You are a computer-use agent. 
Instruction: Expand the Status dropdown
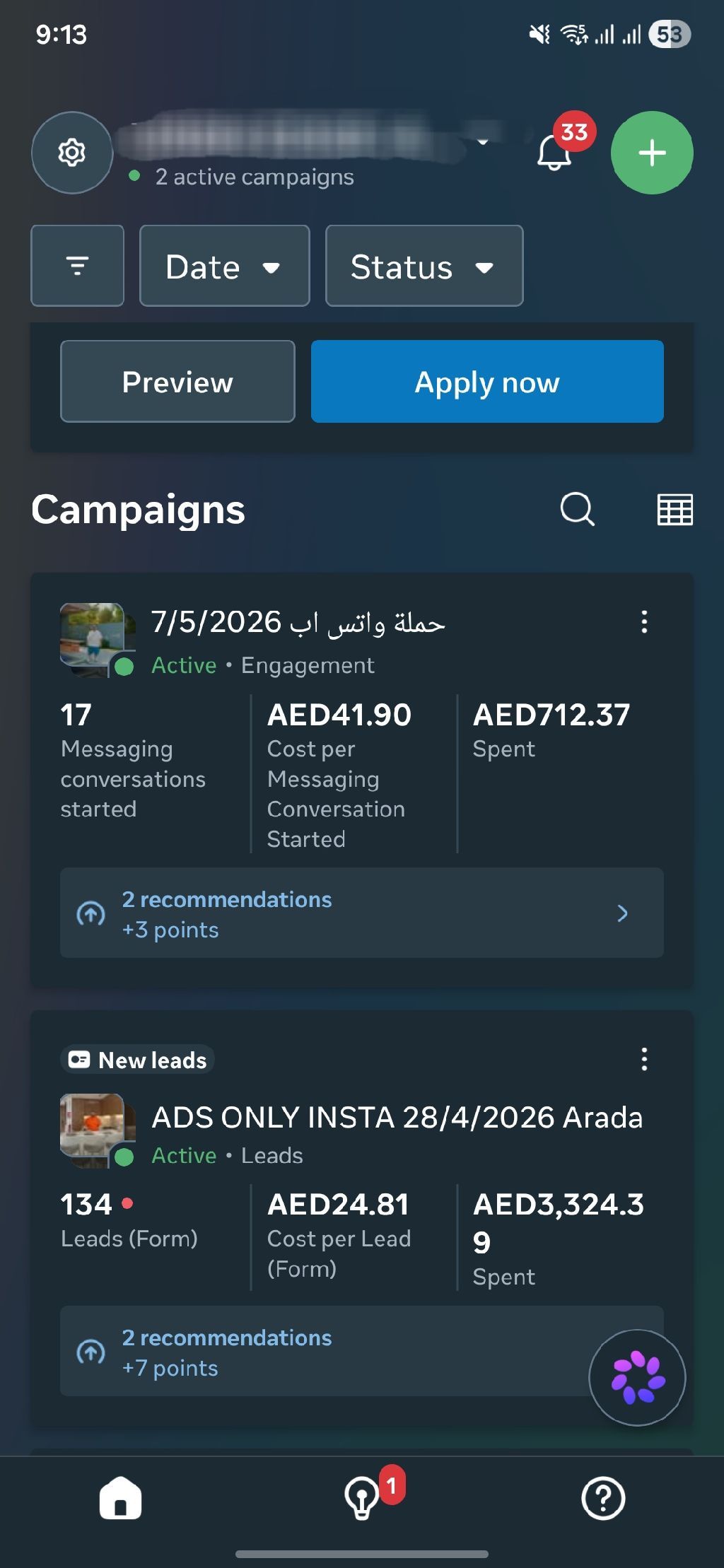tap(424, 266)
